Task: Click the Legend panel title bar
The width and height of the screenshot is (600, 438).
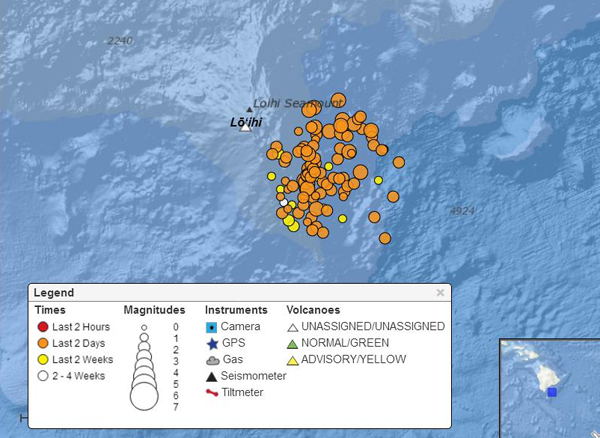Action: (230, 293)
